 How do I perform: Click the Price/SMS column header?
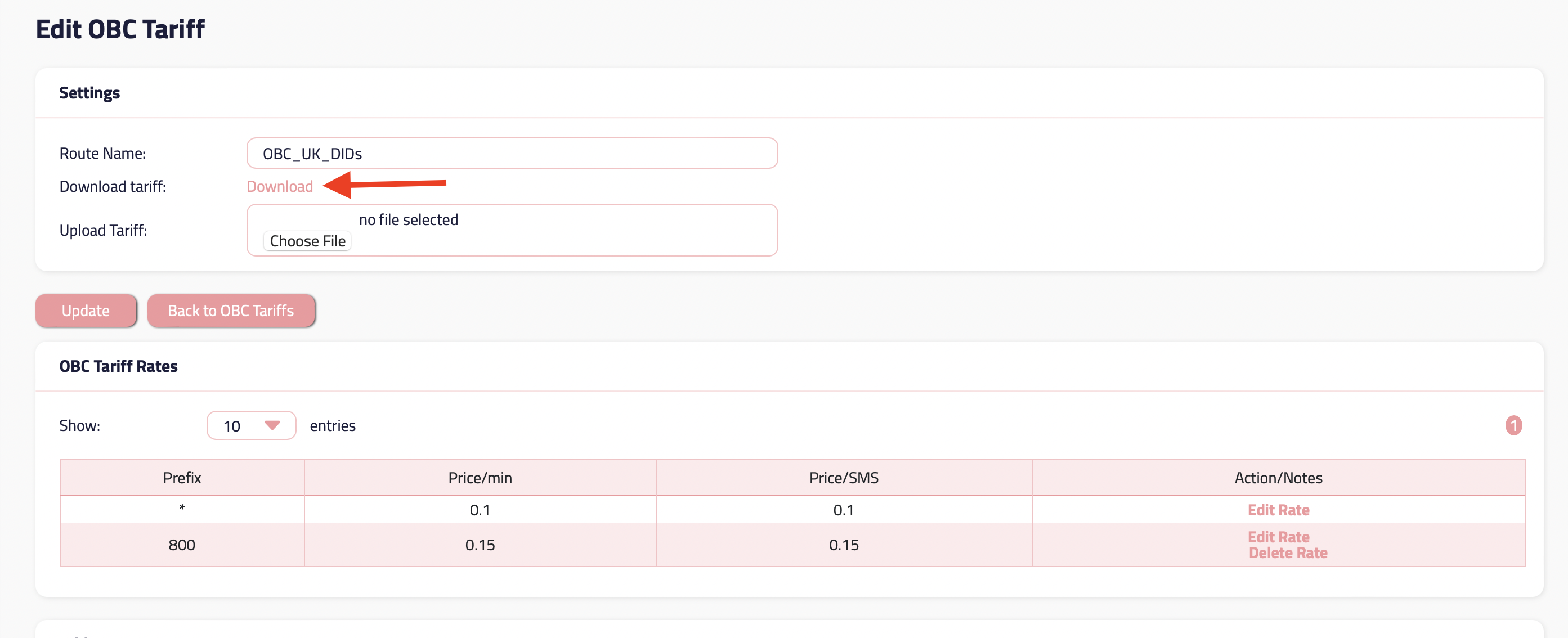click(x=843, y=478)
